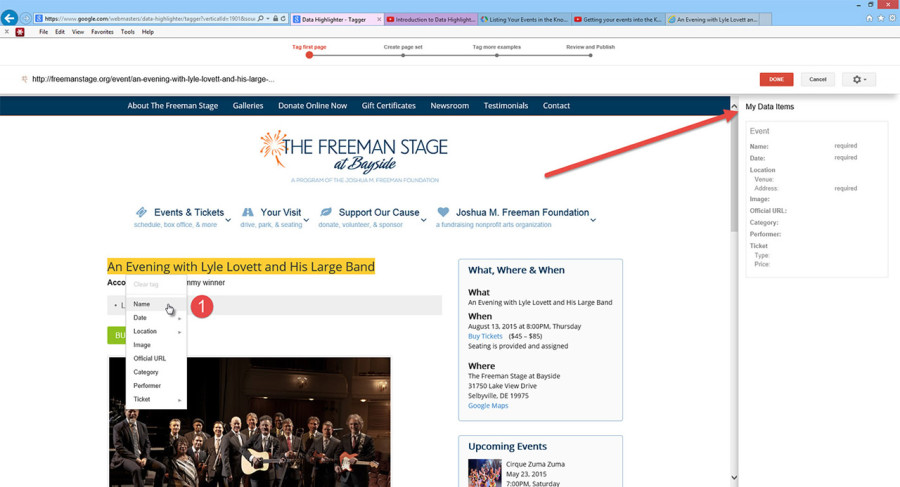The width and height of the screenshot is (900, 487).
Task: Click the red DONE button
Action: (x=776, y=79)
